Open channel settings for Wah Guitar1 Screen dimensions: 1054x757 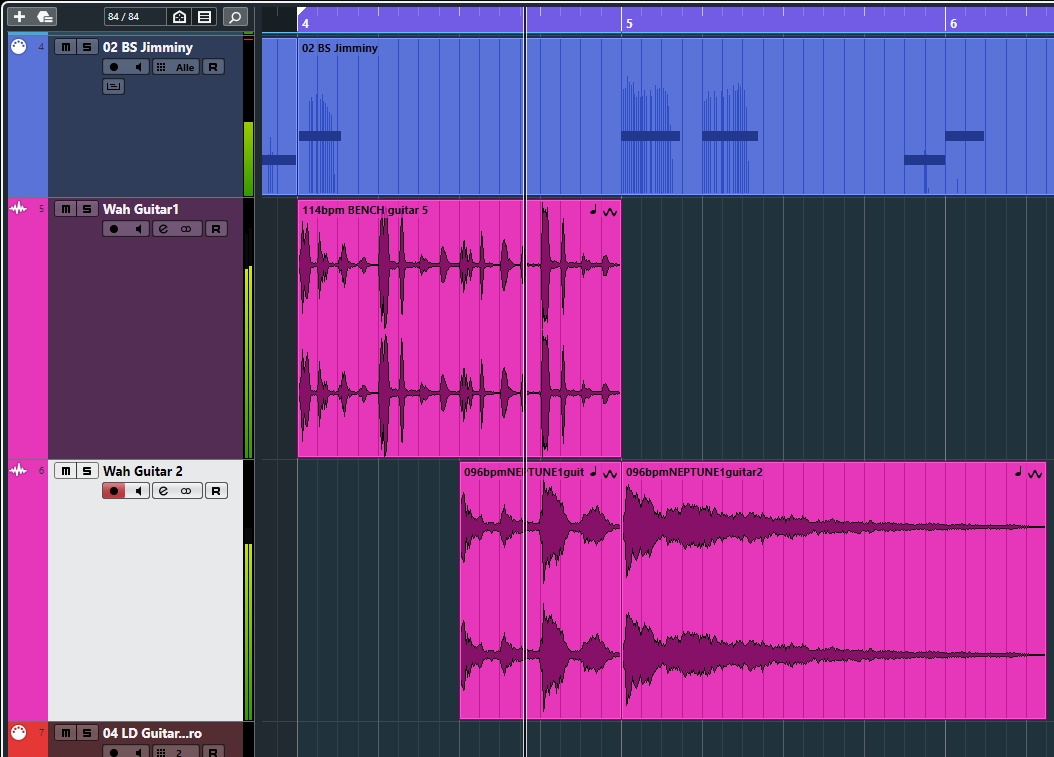click(163, 229)
